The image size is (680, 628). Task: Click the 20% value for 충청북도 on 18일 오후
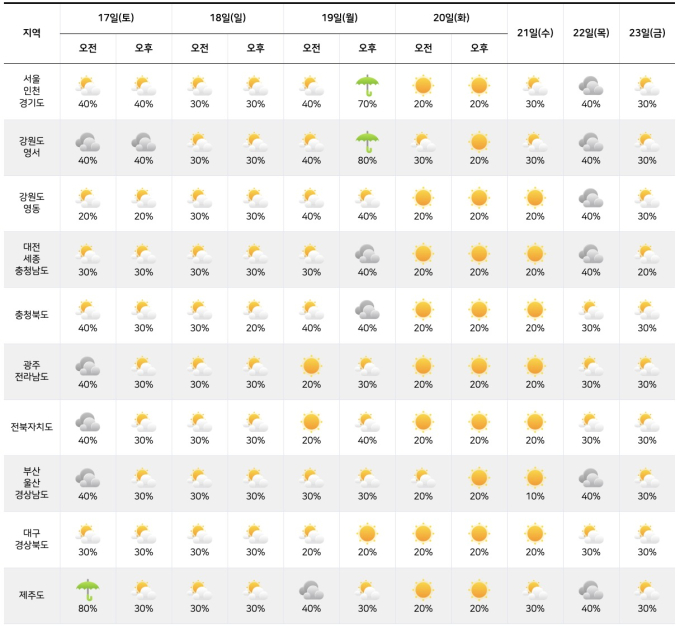[255, 328]
